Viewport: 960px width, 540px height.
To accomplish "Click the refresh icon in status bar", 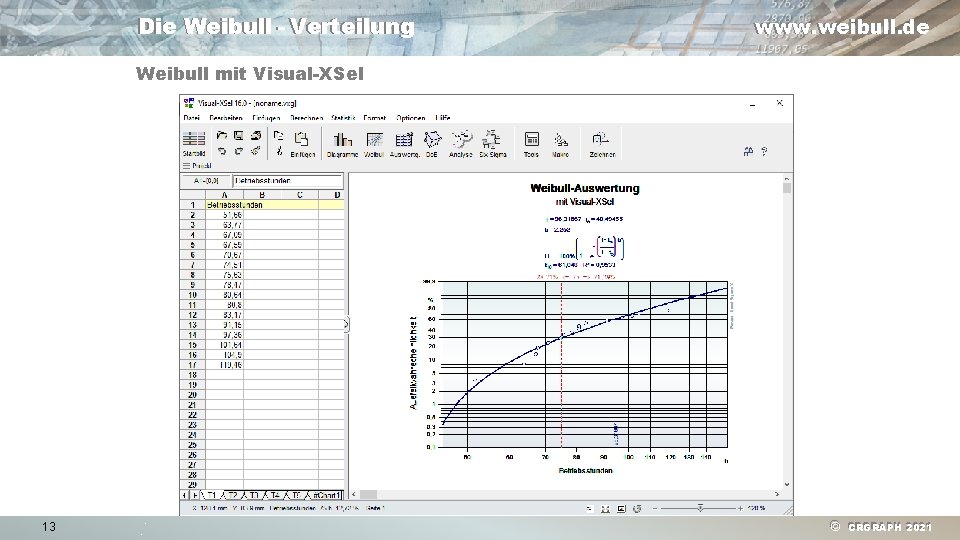I will (637, 509).
